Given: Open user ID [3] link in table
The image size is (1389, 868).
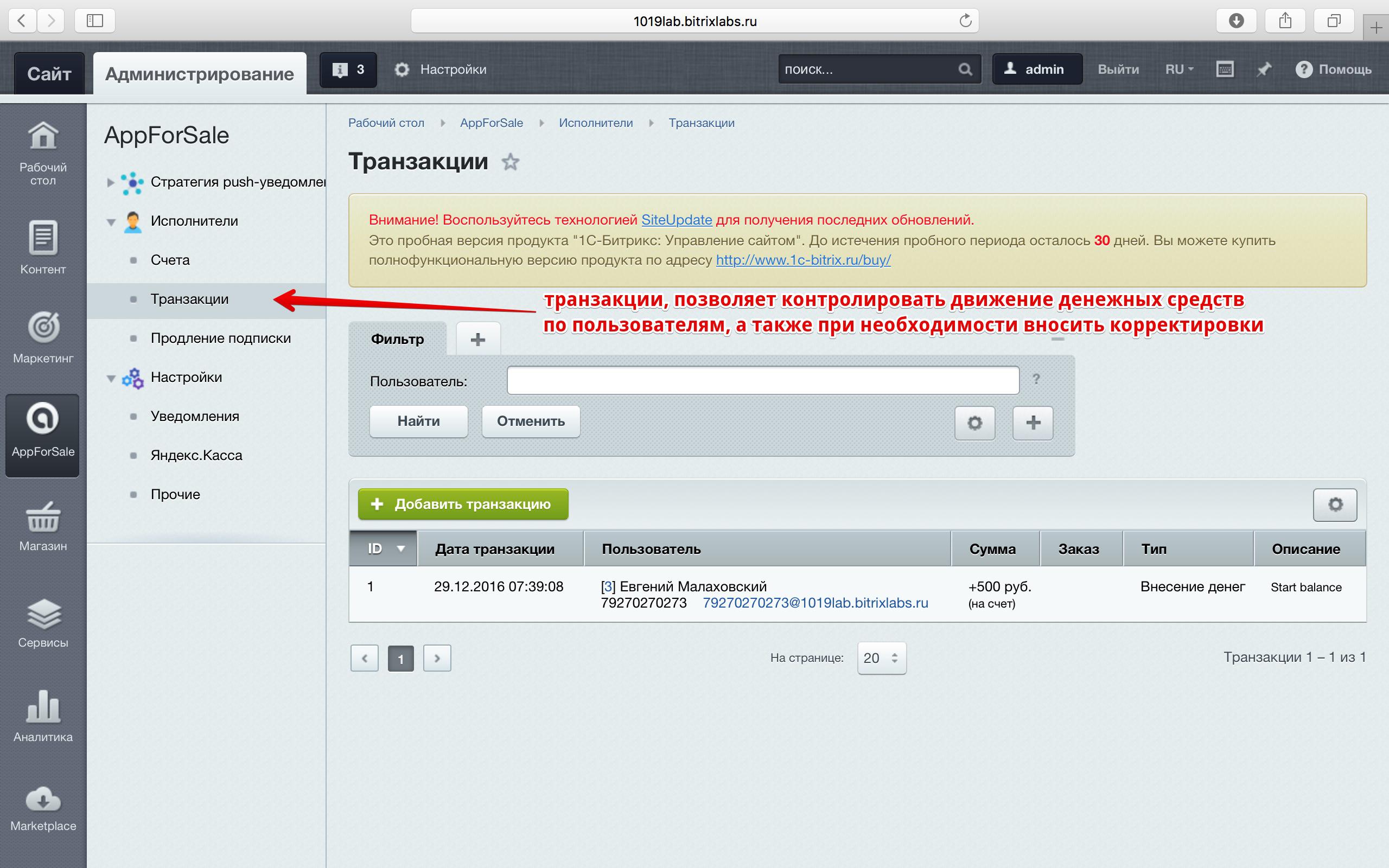Looking at the screenshot, I should [608, 586].
